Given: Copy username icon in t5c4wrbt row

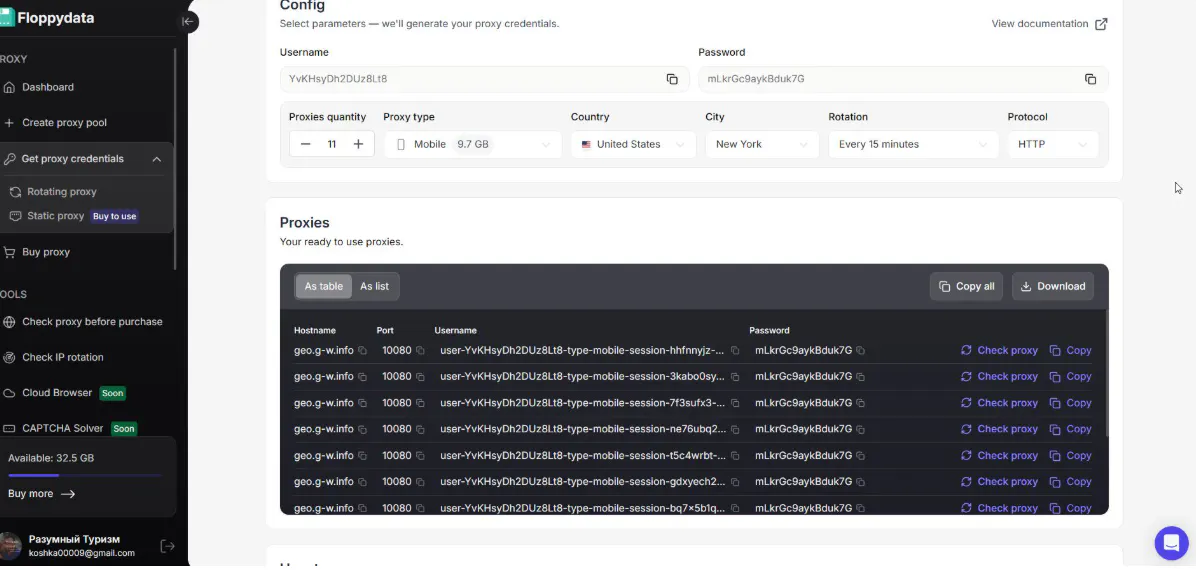Looking at the screenshot, I should 735,456.
